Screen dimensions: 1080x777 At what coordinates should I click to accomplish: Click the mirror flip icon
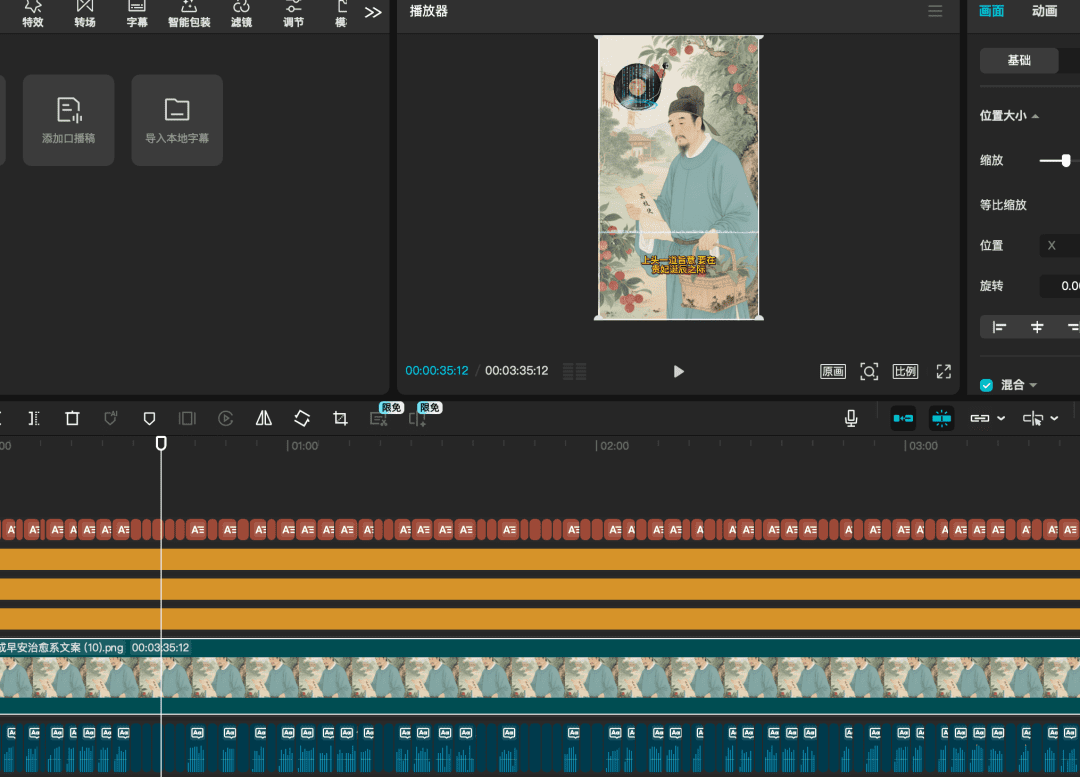(264, 418)
